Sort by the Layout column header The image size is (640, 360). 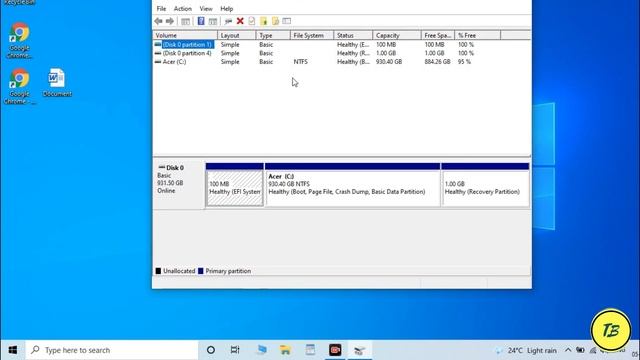(x=237, y=36)
